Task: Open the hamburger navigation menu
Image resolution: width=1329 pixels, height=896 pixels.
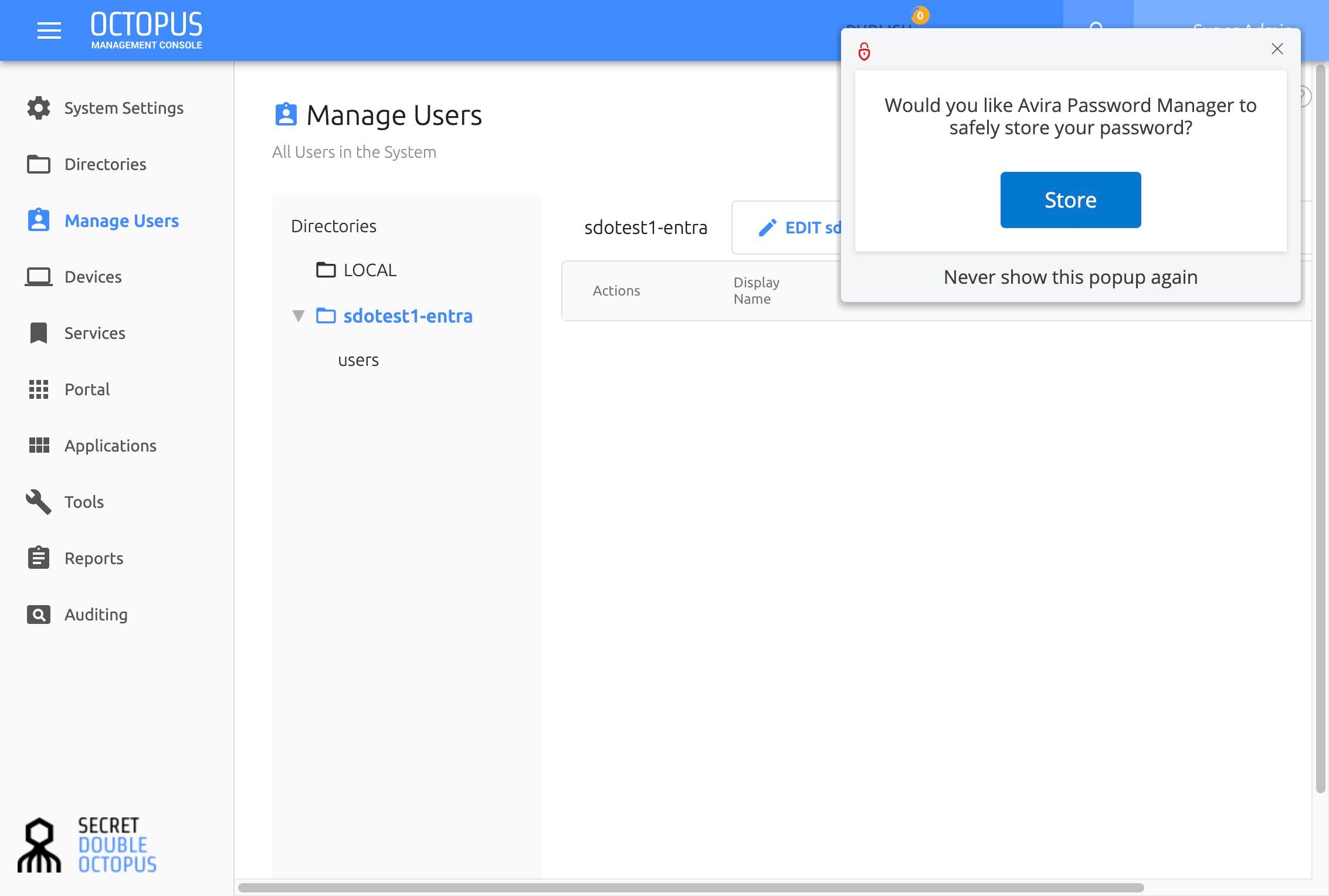Action: pos(49,30)
